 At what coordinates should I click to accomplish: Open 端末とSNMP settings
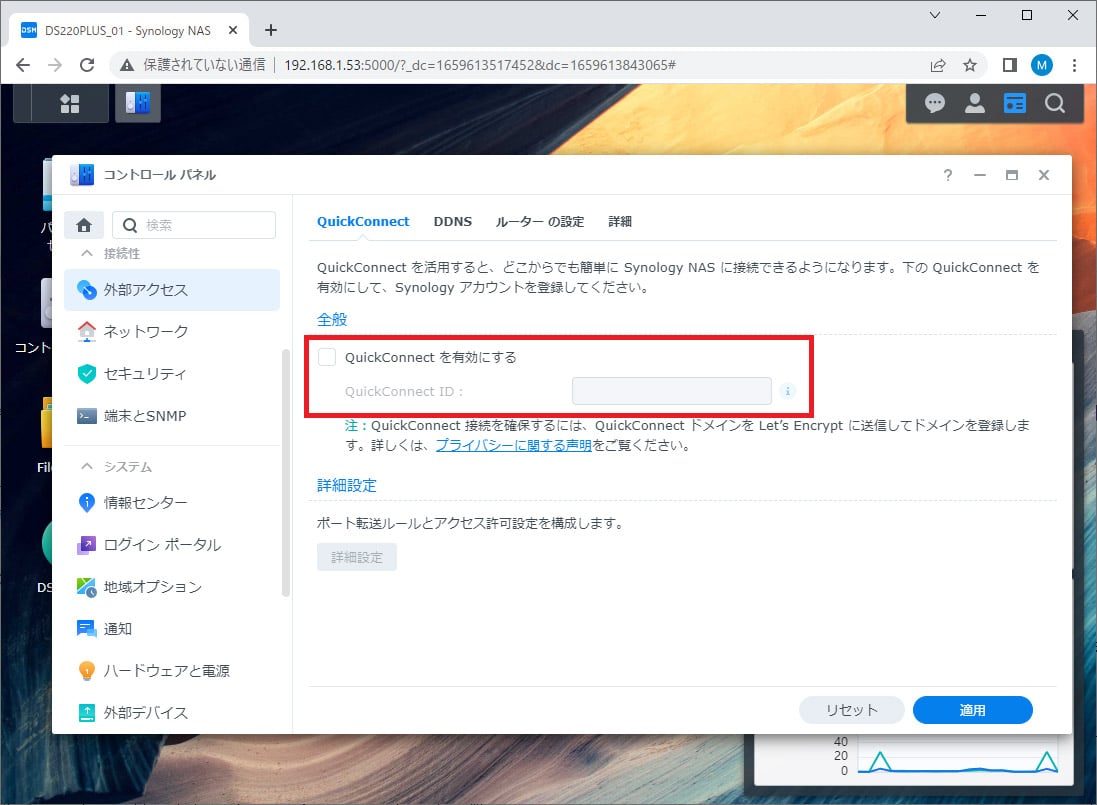[x=171, y=415]
